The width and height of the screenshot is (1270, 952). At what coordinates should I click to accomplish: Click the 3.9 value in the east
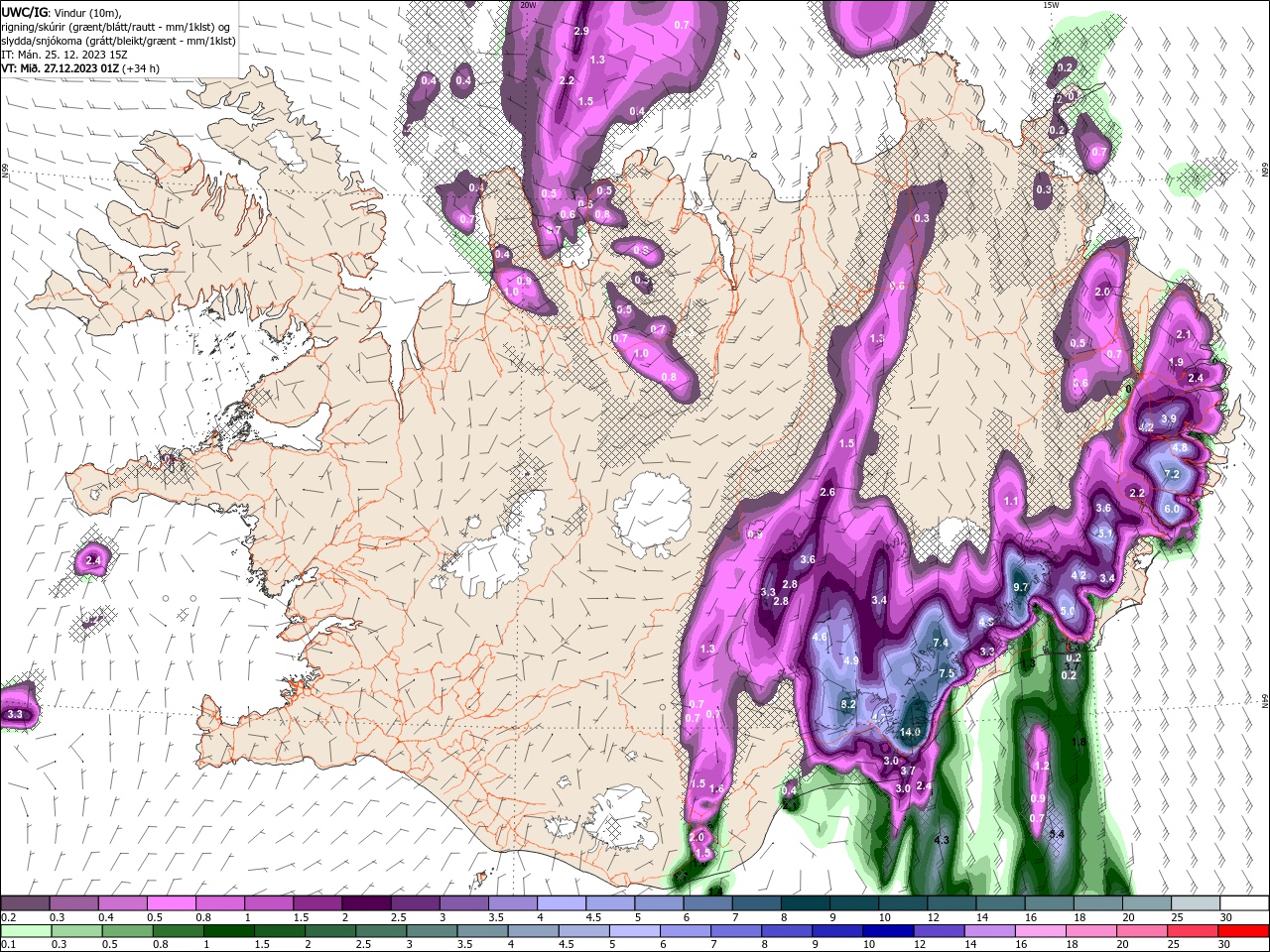(1168, 419)
